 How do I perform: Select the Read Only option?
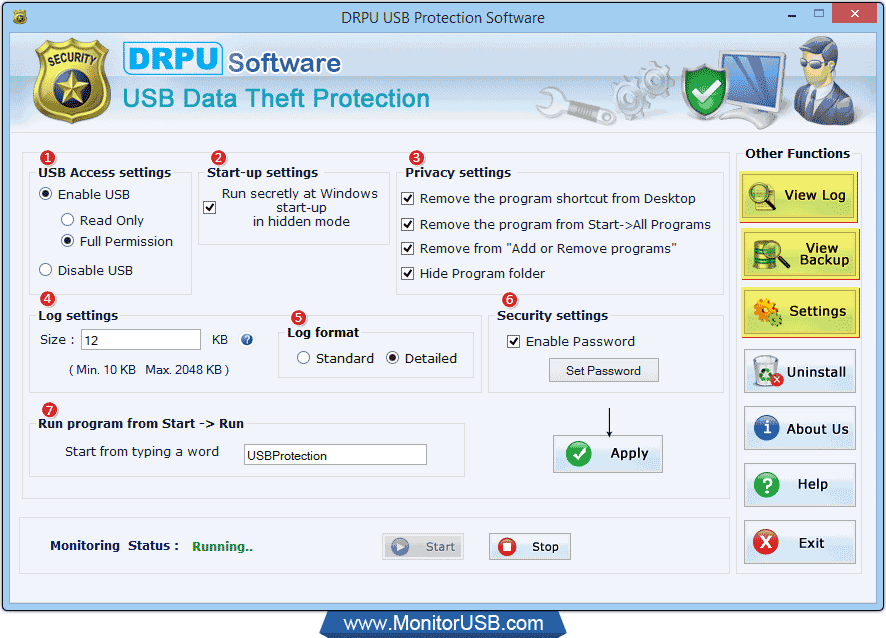click(67, 219)
